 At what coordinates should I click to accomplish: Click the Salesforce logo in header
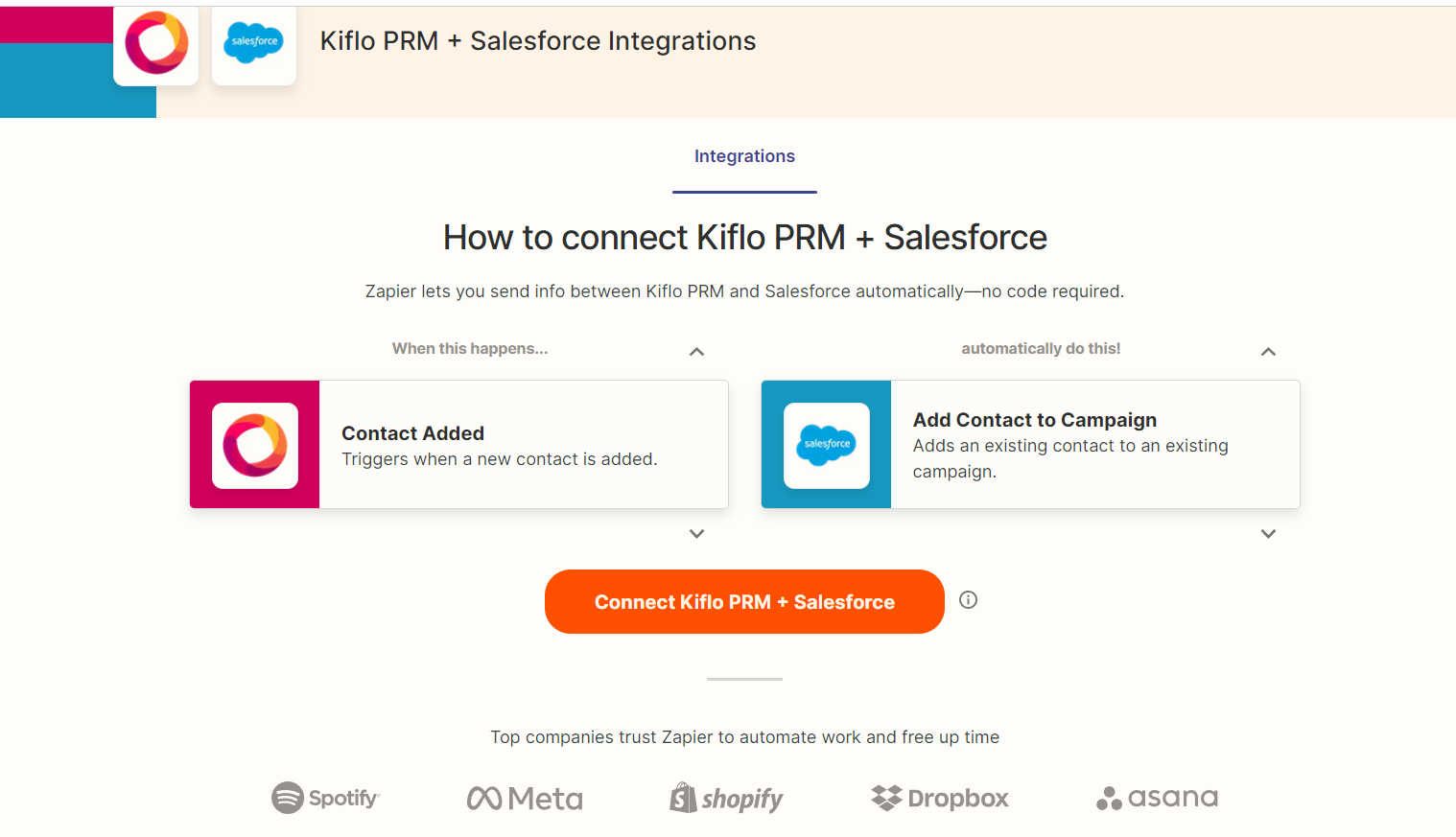pos(254,43)
